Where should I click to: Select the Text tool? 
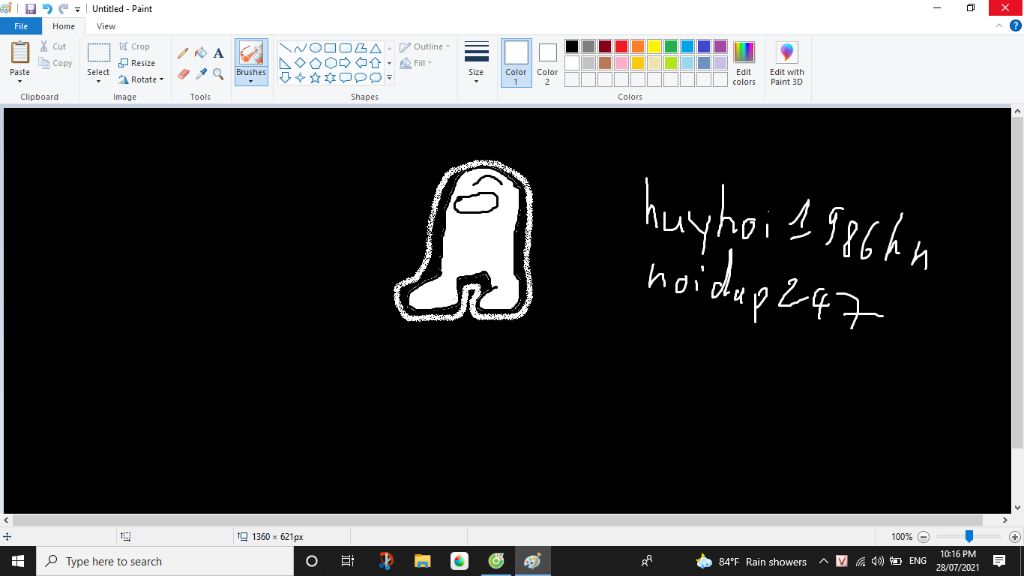coord(218,53)
